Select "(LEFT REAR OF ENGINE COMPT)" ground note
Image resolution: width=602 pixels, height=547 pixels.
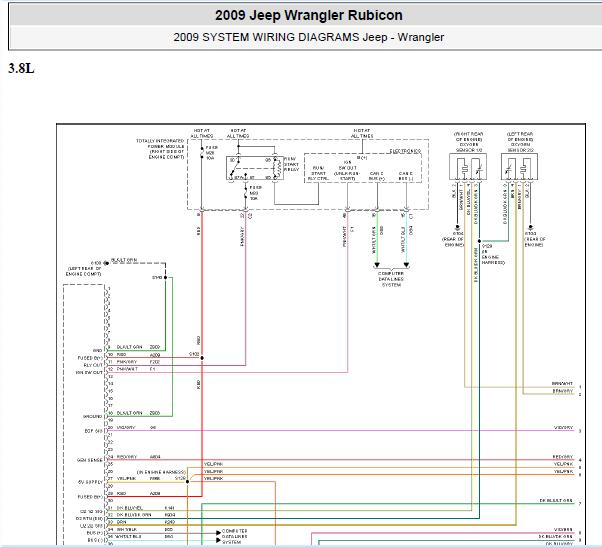[x=84, y=271]
